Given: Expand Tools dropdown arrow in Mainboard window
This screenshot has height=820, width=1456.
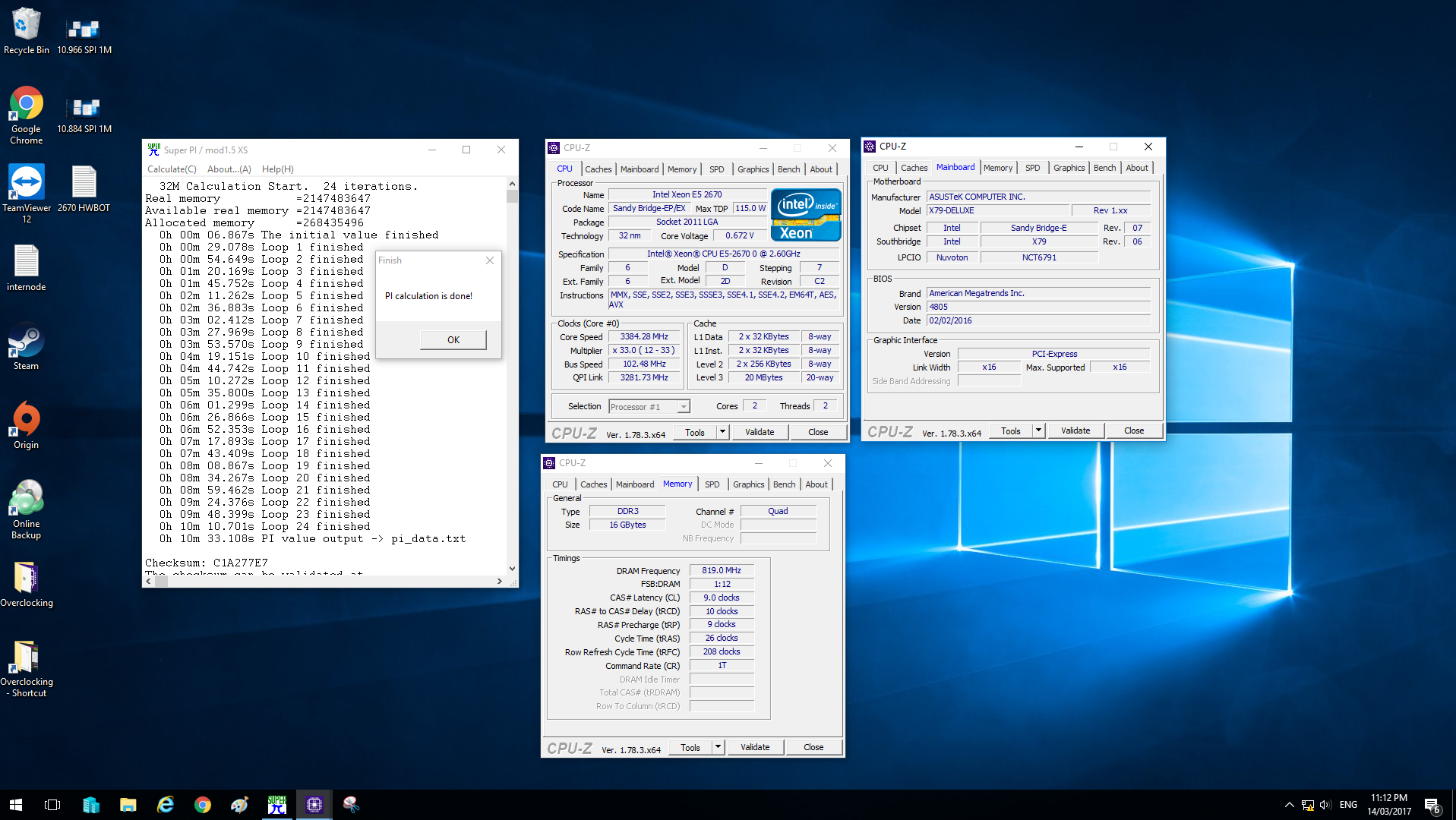Looking at the screenshot, I should [x=1038, y=430].
